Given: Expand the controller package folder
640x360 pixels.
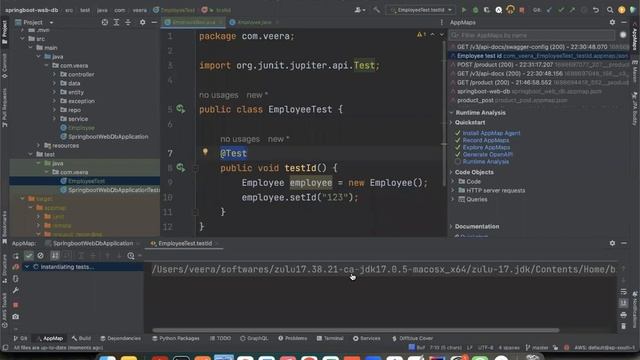Looking at the screenshot, I should click(x=54, y=74).
